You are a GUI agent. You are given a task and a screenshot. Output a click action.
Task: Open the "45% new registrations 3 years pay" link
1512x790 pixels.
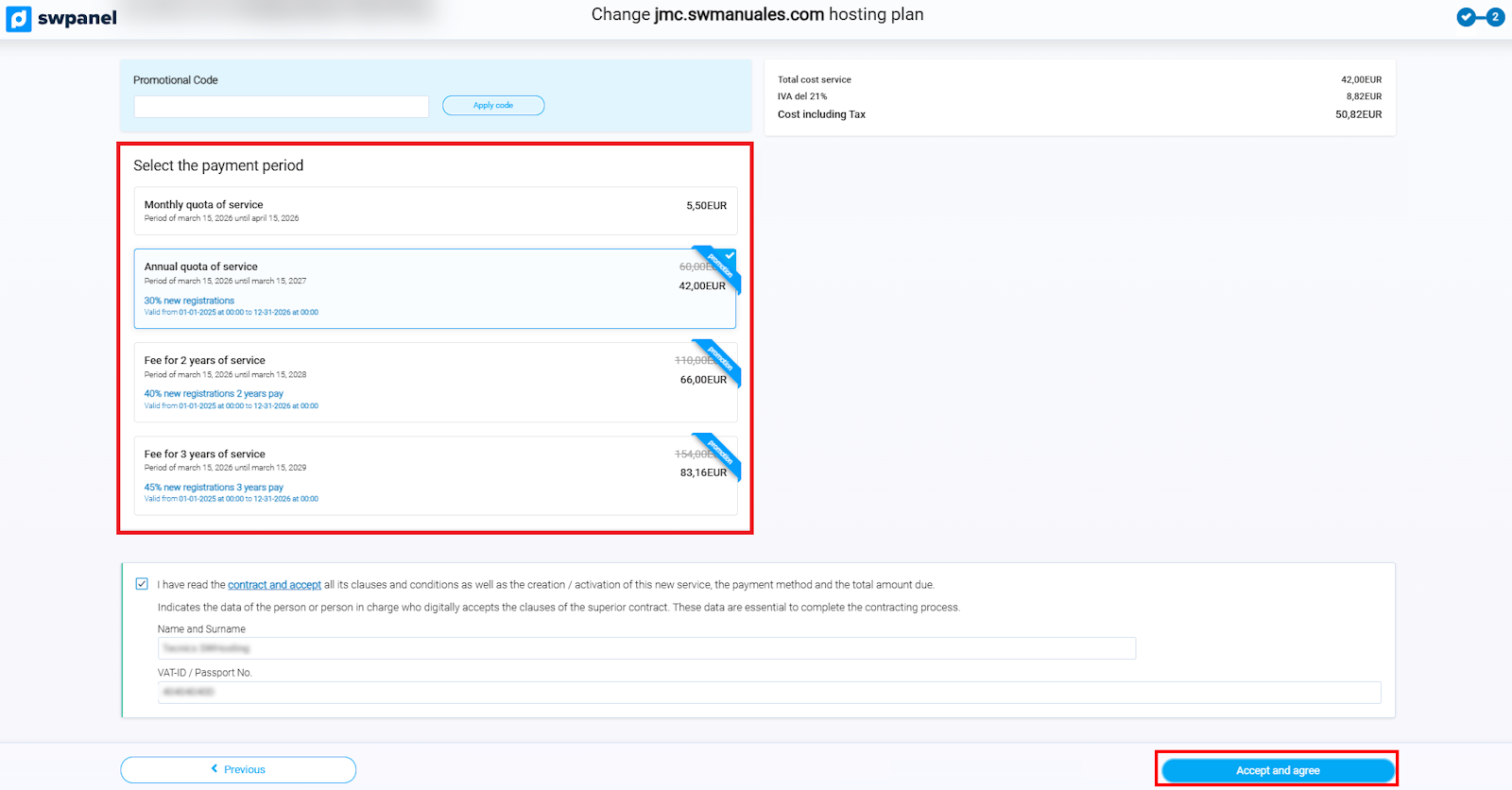coord(214,488)
